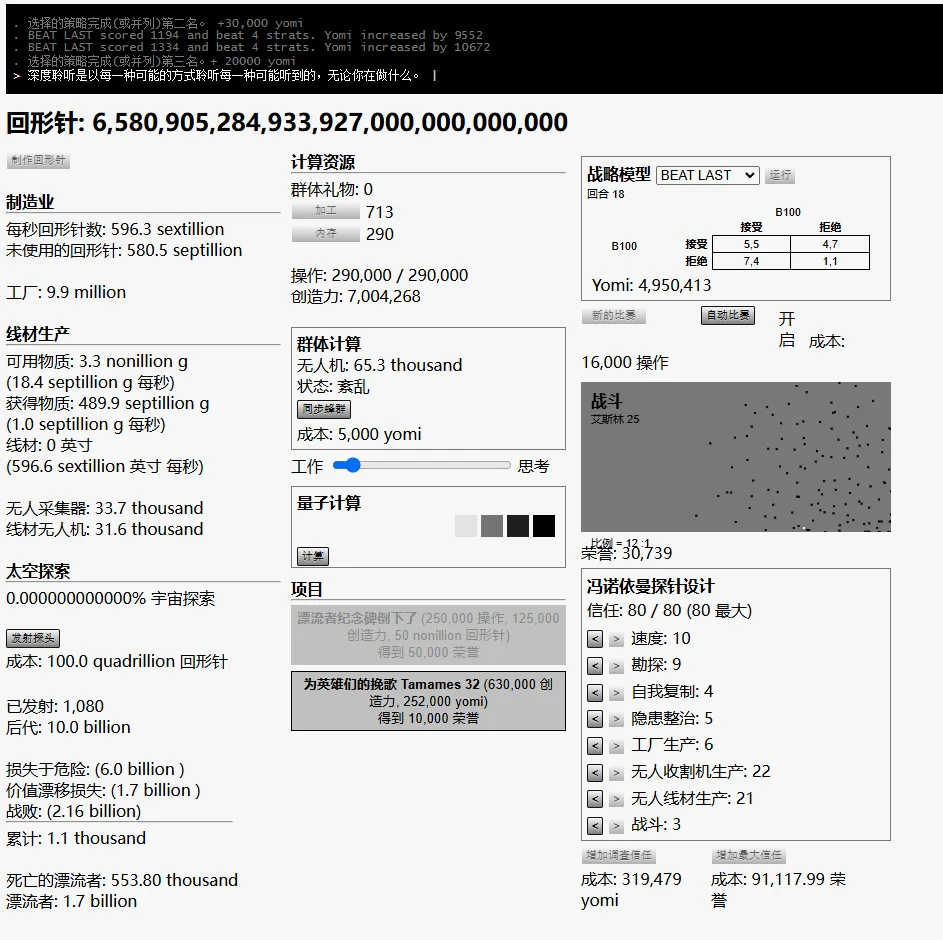Increase 无人收割机生产 harvester production right arrow

616,772
